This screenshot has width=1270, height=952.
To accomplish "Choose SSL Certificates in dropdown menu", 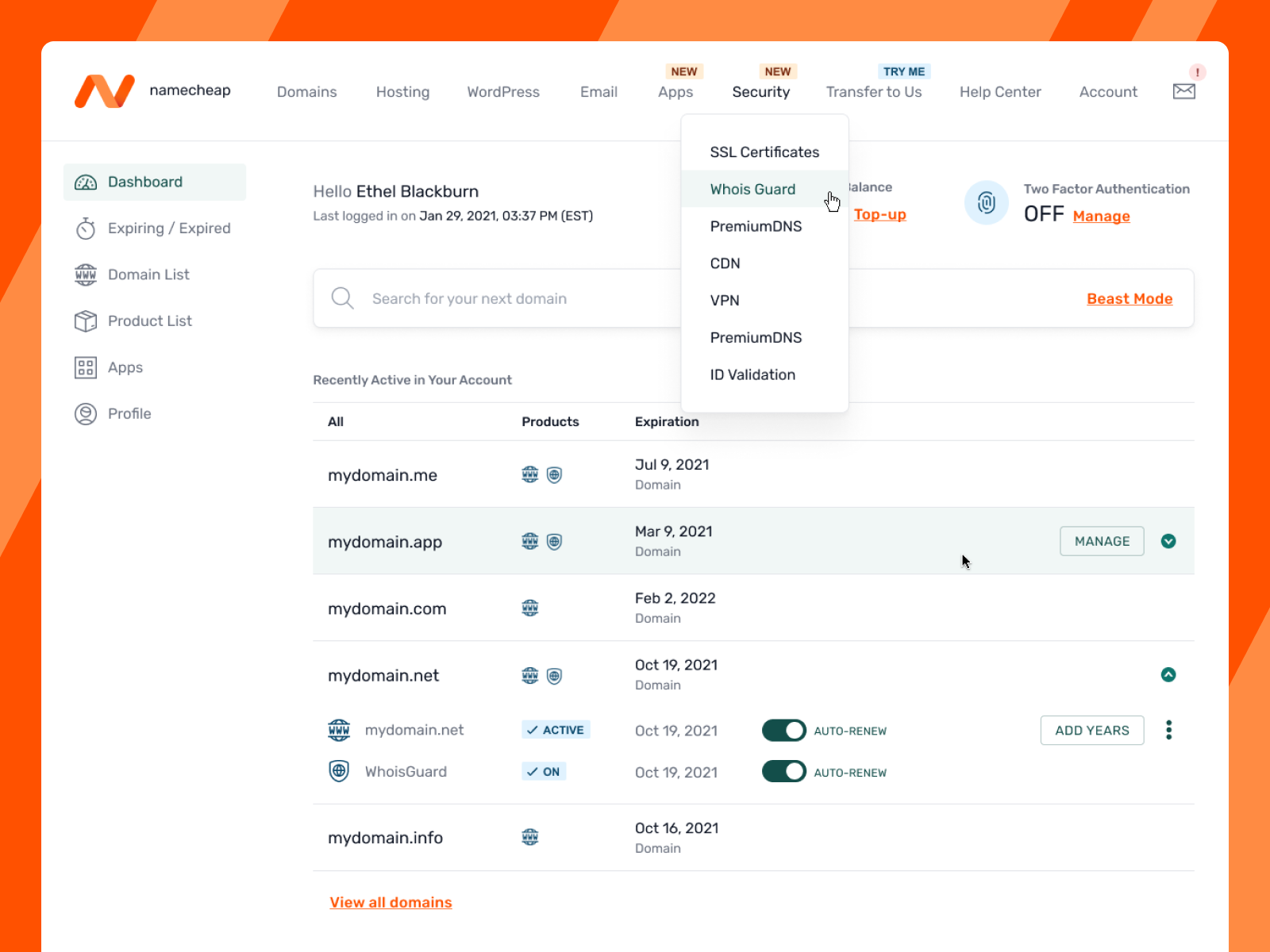I will 764,152.
